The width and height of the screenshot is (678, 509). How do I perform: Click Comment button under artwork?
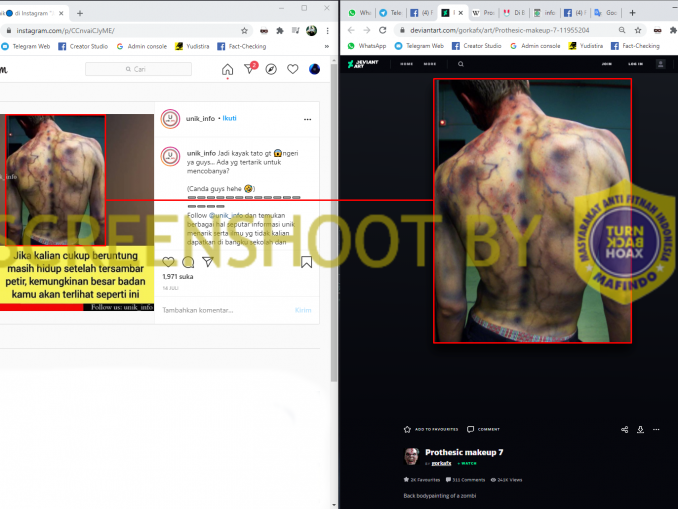tap(483, 429)
